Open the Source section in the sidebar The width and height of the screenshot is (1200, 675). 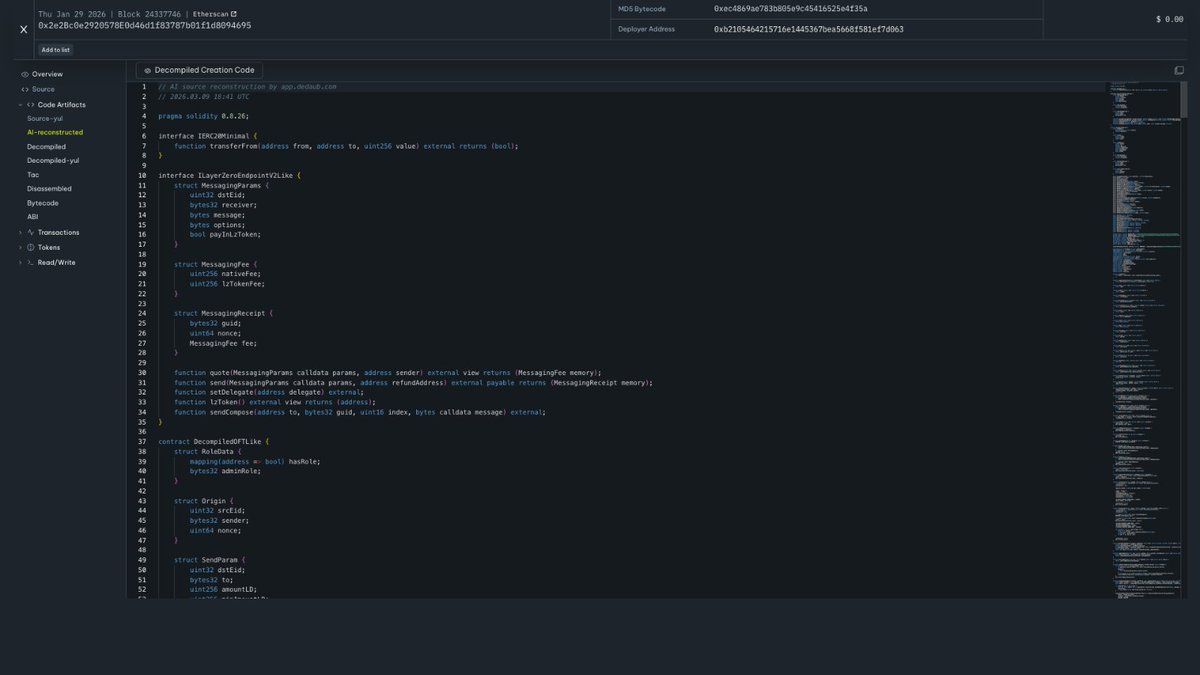[x=43, y=89]
